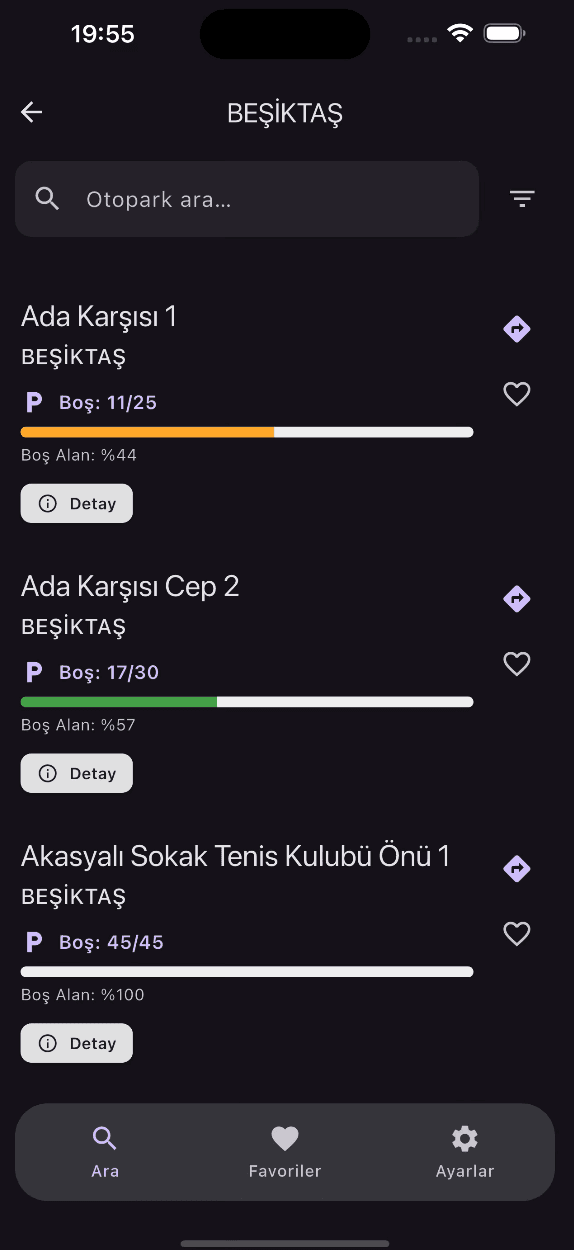Tap the P icon of Ada Karşısı Cep 2
The height and width of the screenshot is (1250, 574).
[34, 672]
